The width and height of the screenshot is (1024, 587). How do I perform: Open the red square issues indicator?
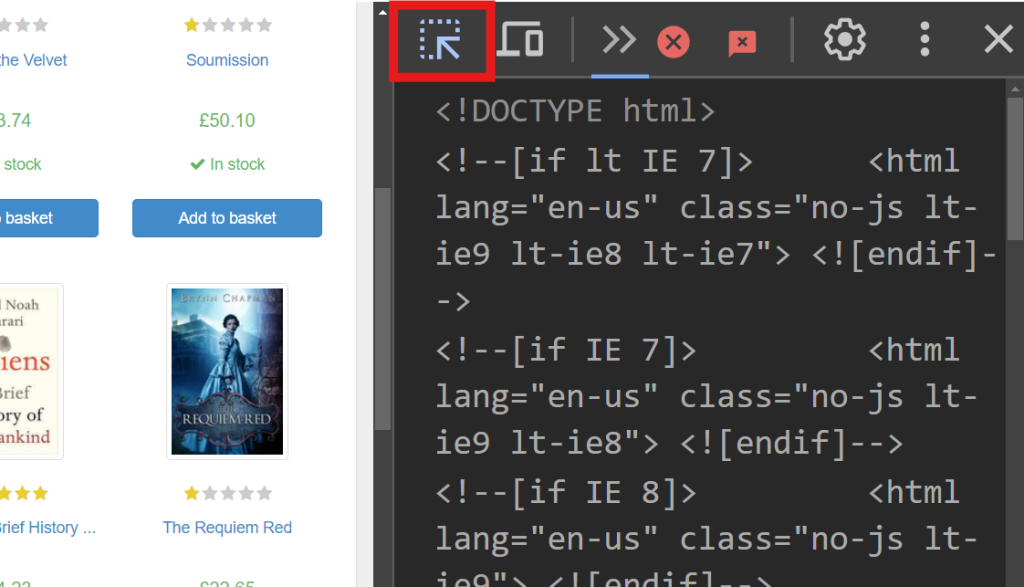(742, 42)
